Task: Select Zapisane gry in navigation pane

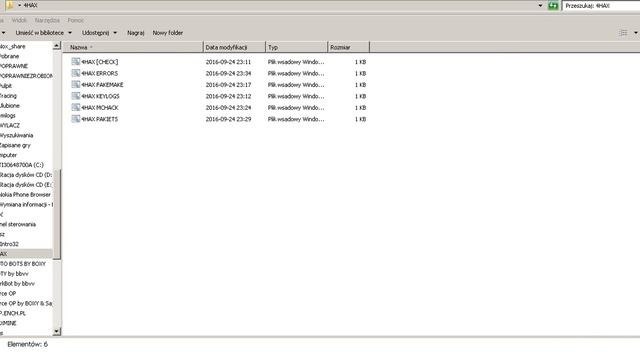Action: coord(15,145)
